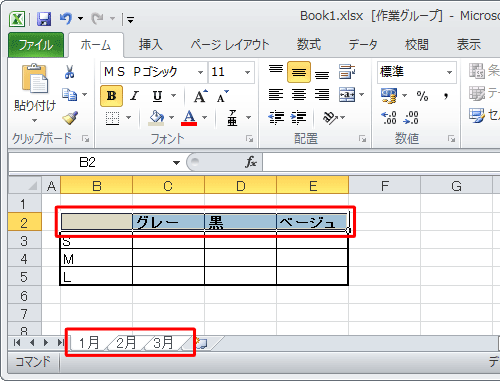Click Increase Font Size icon

point(200,96)
